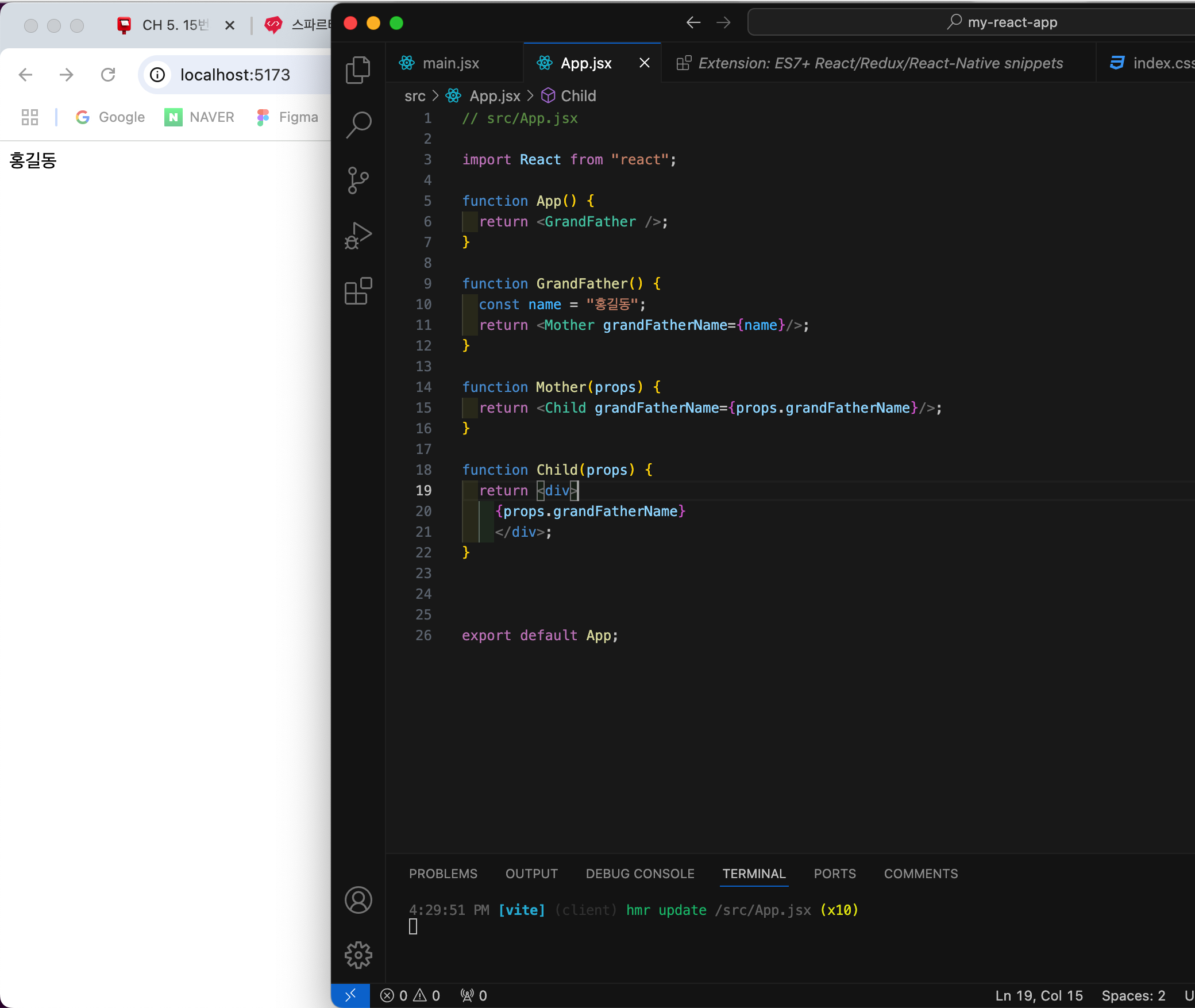Open Run and Debug view
The height and width of the screenshot is (1008, 1195).
point(358,236)
